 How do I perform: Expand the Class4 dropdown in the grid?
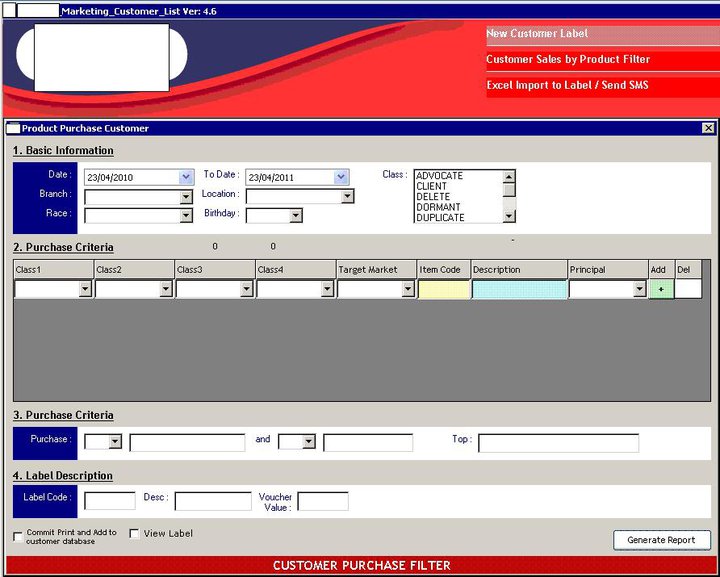(326, 289)
